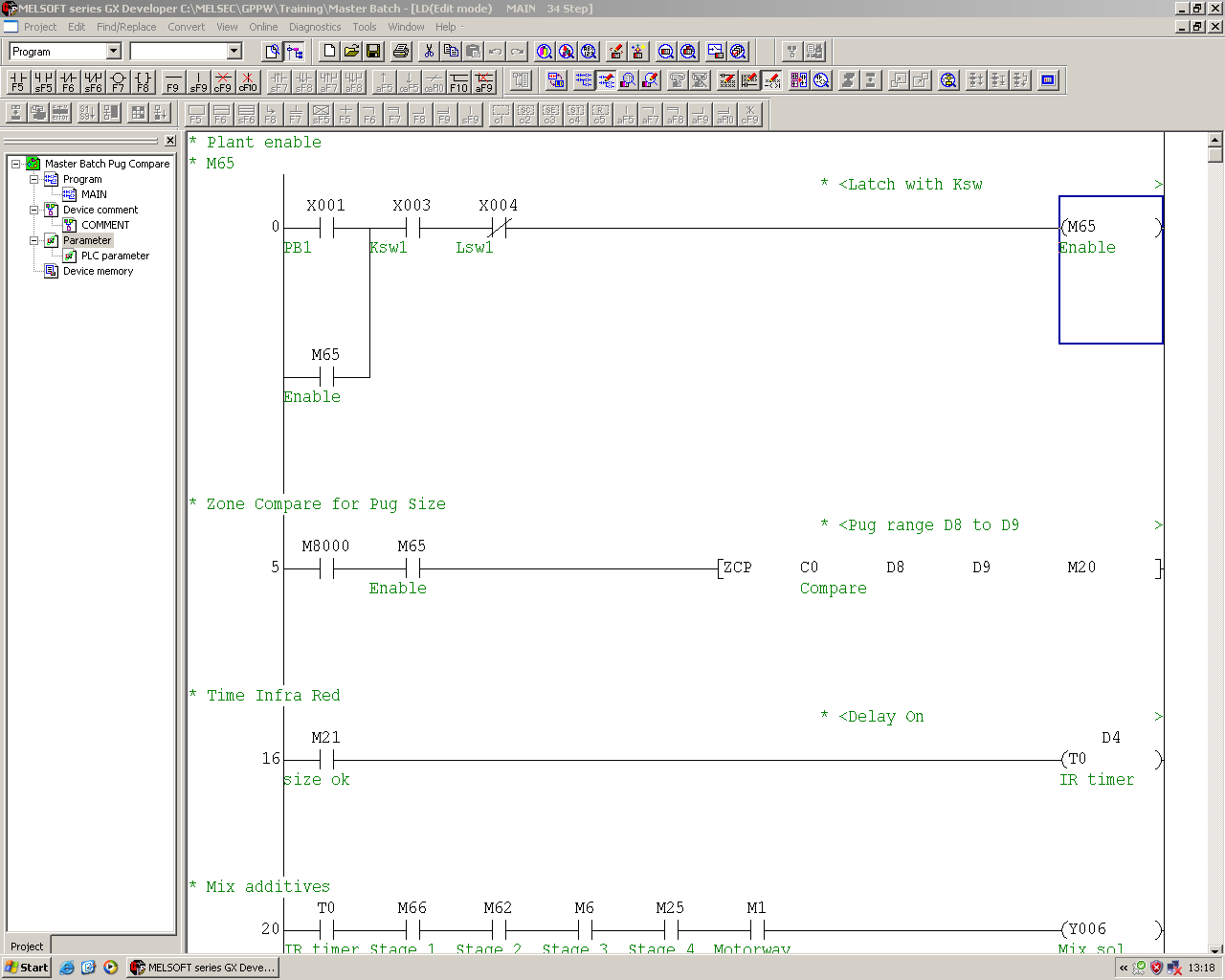Image resolution: width=1225 pixels, height=980 pixels.
Task: Select MAIN in the project tree
Action: pyautogui.click(x=95, y=194)
